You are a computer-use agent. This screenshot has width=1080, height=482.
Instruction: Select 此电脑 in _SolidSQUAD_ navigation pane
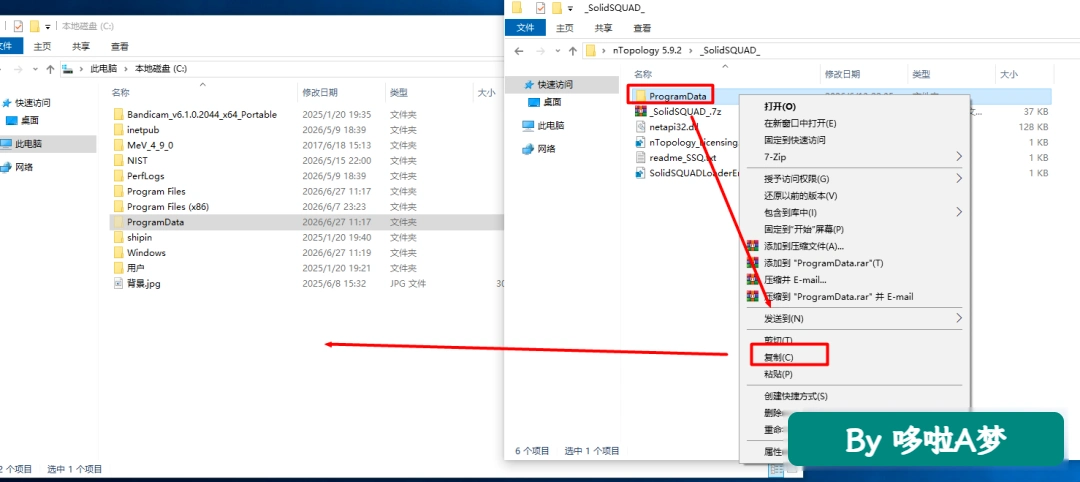[551, 125]
